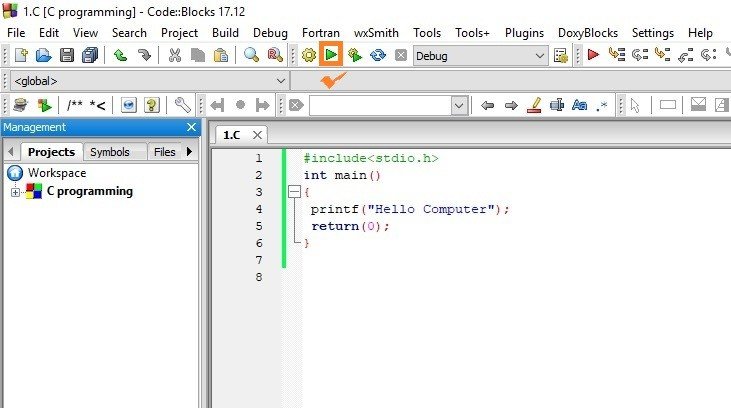Open the Debug menu
Screen dimensions: 731x408
270,33
